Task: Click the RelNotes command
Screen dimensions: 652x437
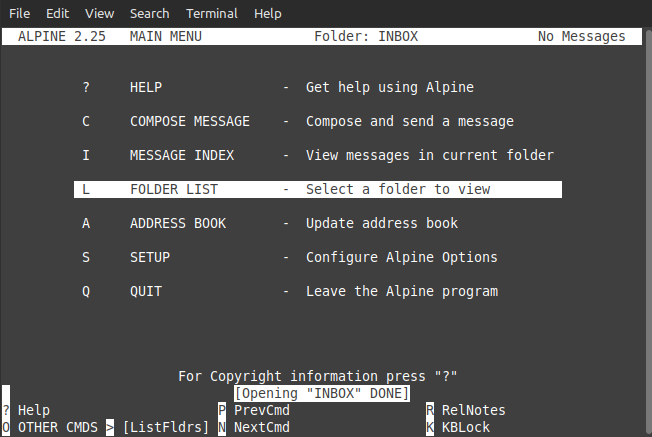Action: [466, 410]
